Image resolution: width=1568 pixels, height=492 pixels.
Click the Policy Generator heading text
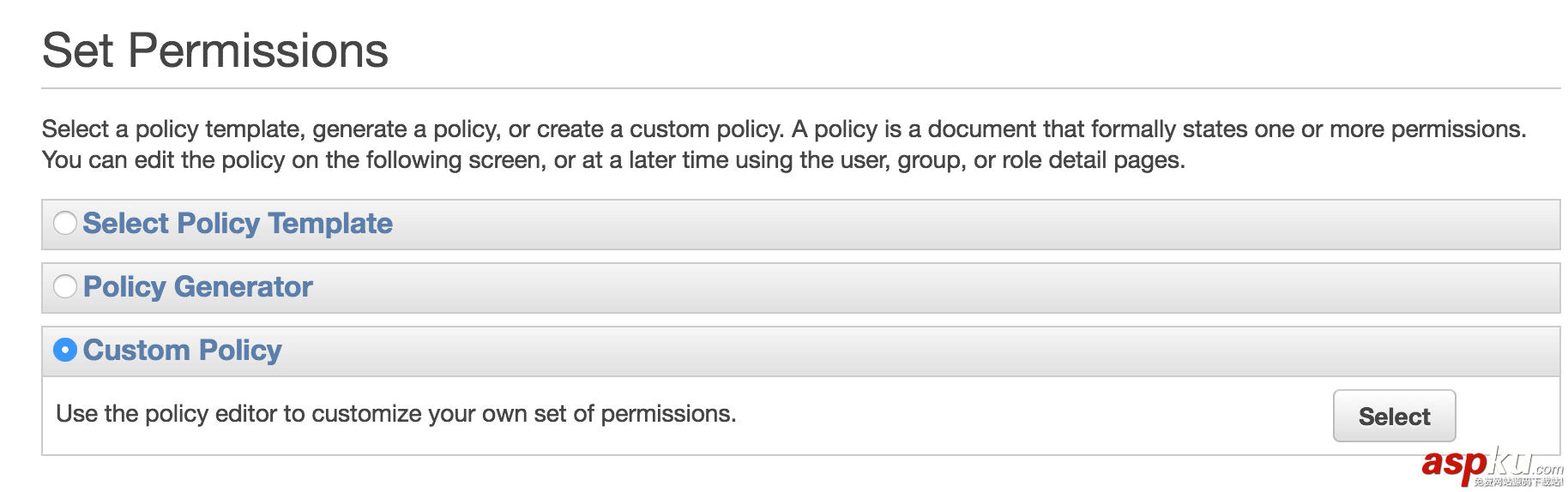197,287
